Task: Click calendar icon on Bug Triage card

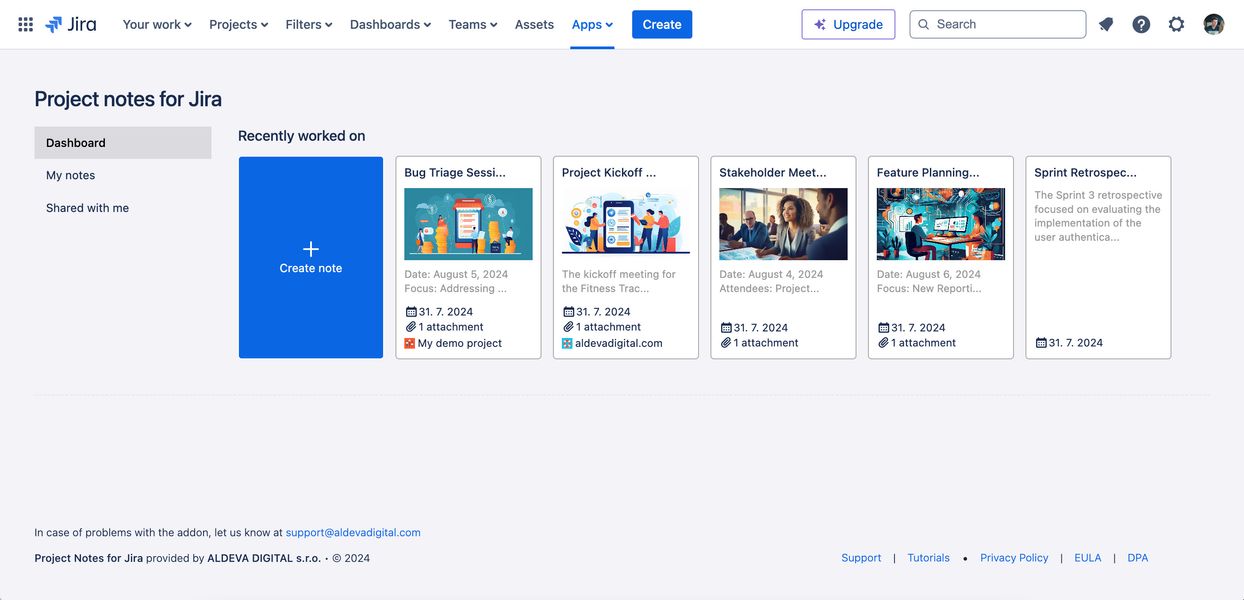Action: tap(411, 312)
